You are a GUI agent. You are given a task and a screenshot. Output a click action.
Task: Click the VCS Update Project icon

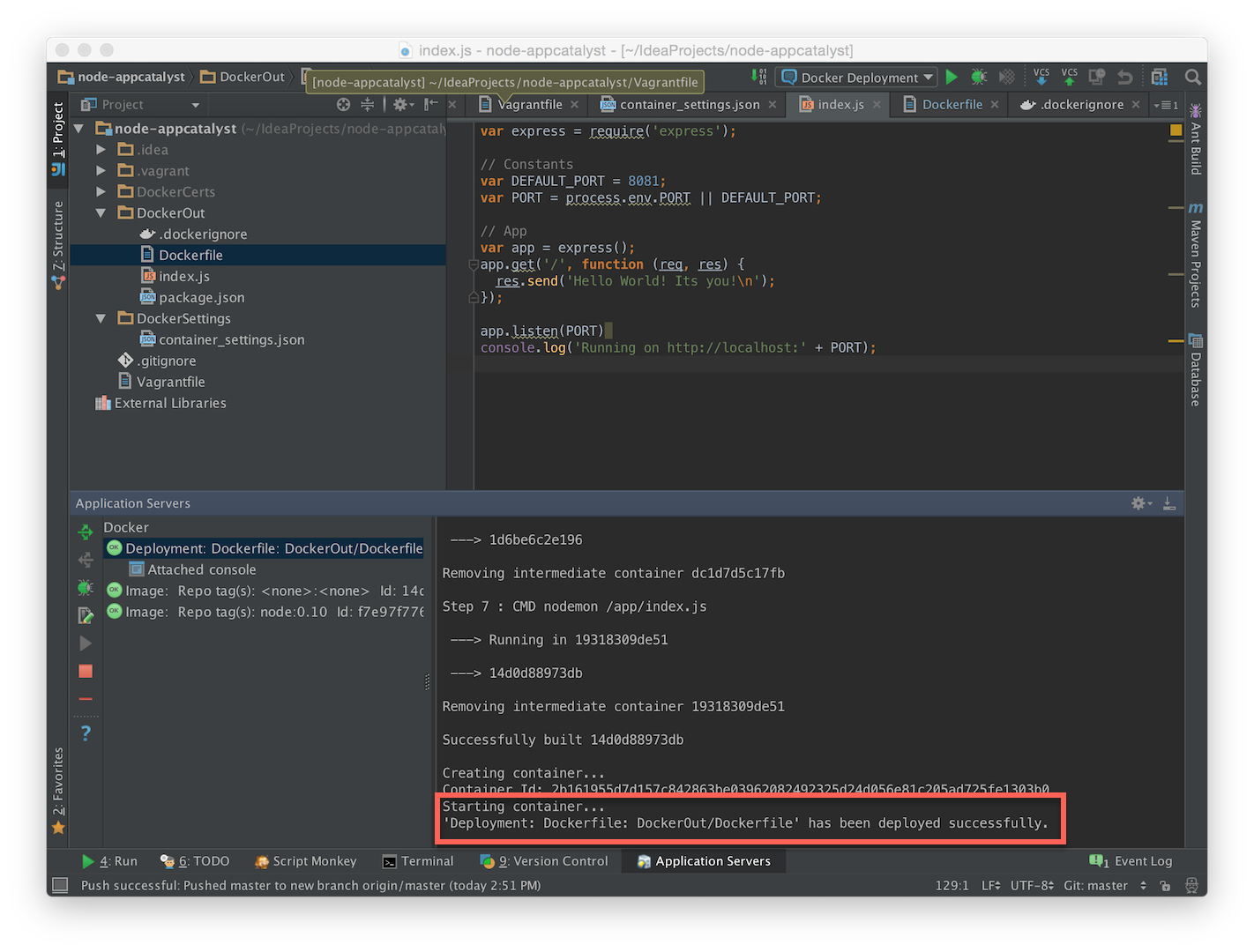pos(1041,78)
